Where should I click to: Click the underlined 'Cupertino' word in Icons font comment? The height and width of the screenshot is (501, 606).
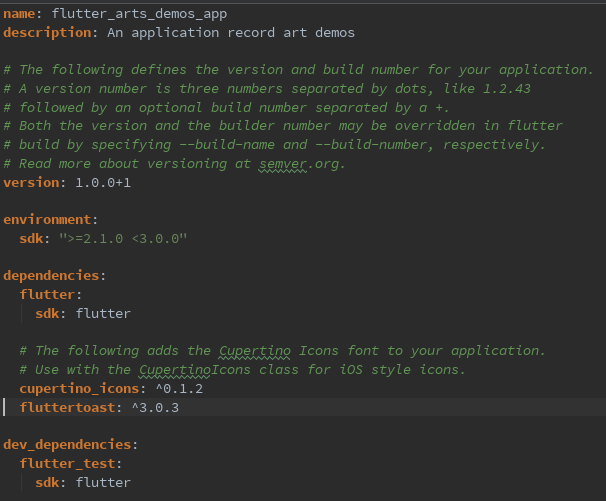point(255,351)
